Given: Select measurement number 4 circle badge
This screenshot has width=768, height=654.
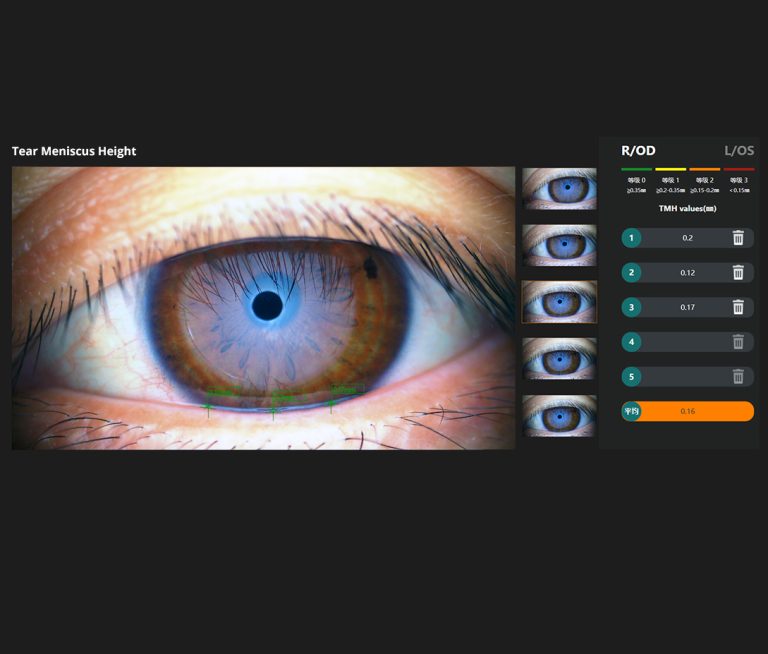Looking at the screenshot, I should click(631, 342).
